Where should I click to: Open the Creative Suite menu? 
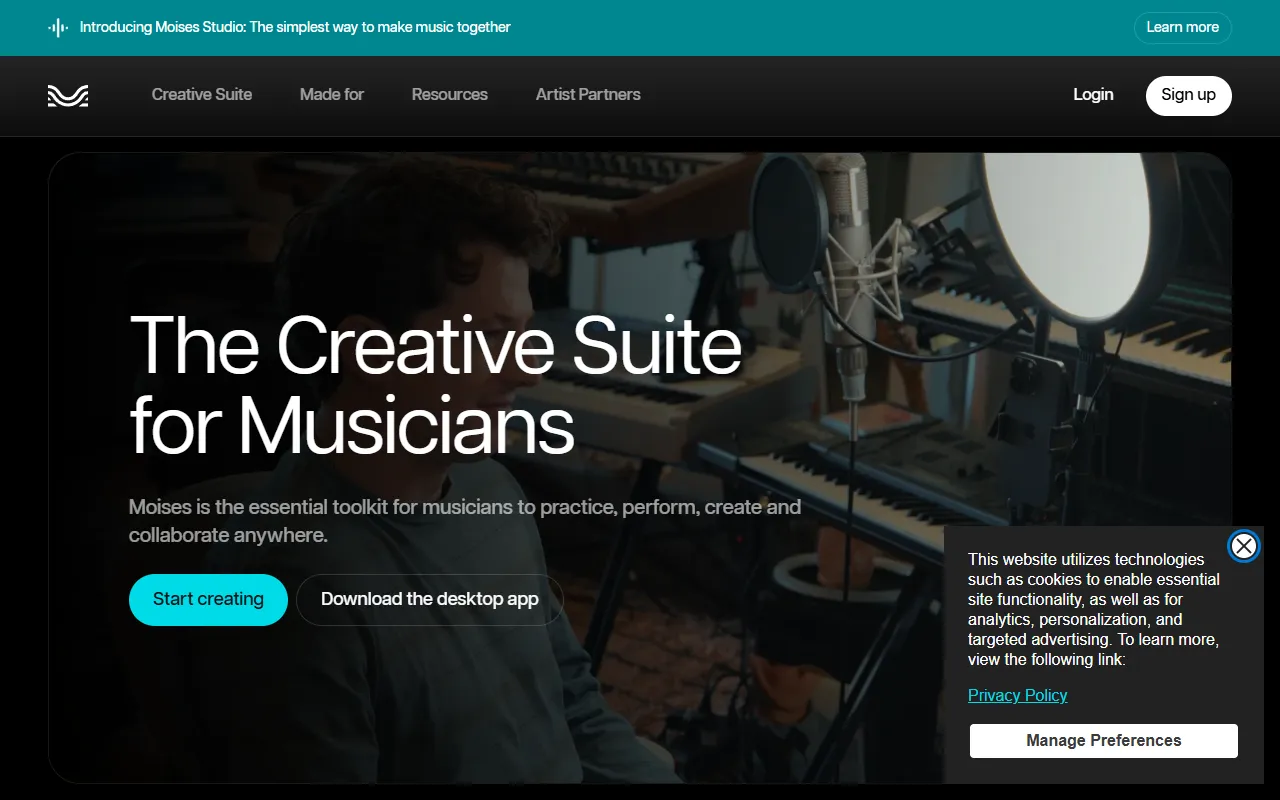[x=202, y=95]
